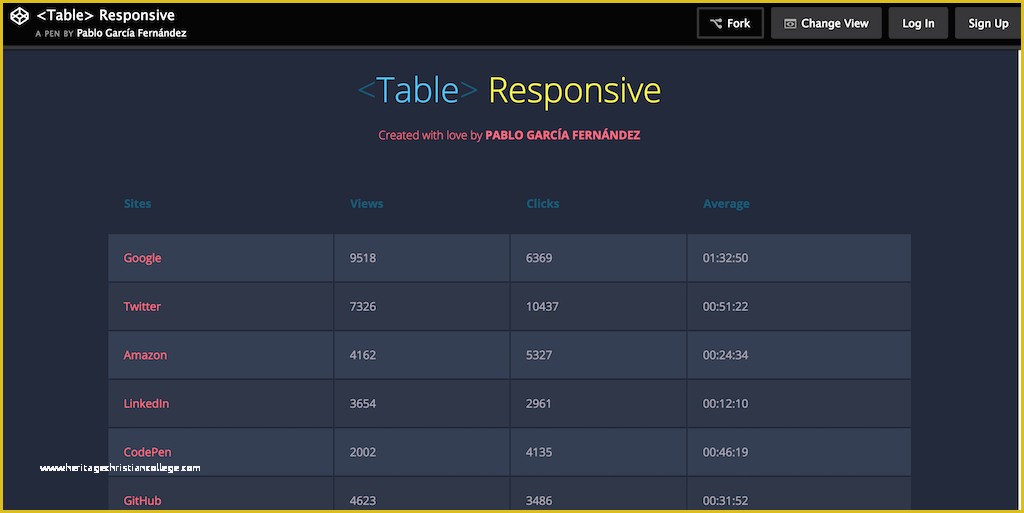Click the Average column header
The width and height of the screenshot is (1024, 513).
[726, 204]
